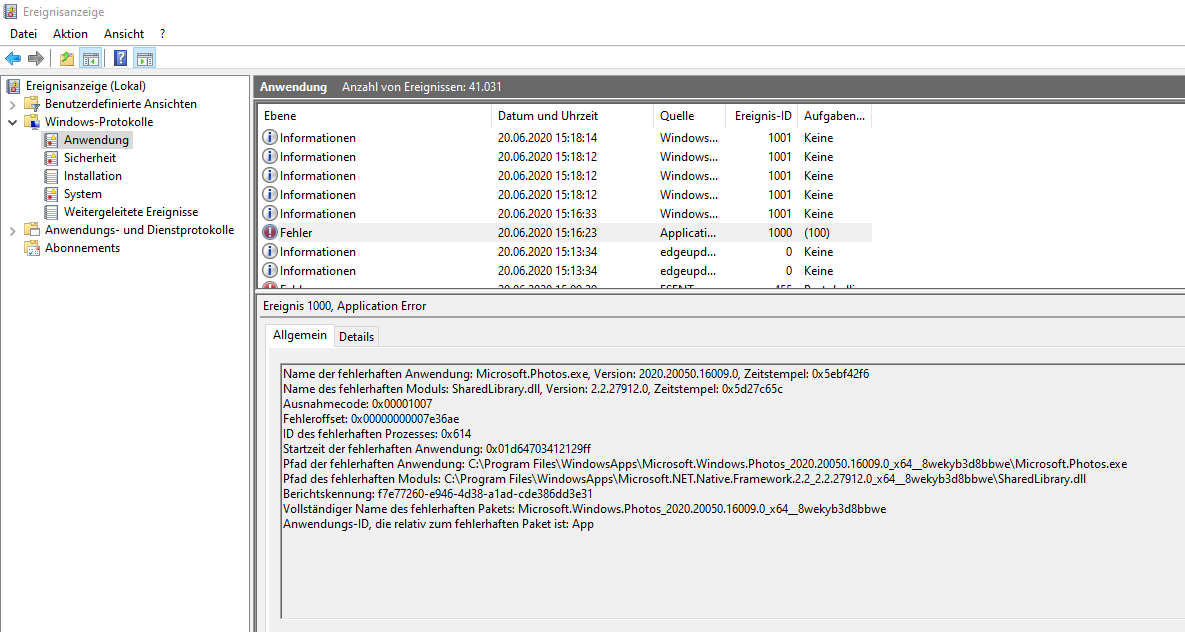The image size is (1185, 632).
Task: Click the Benutzerdefinierte Ansichten folder icon
Action: point(32,104)
